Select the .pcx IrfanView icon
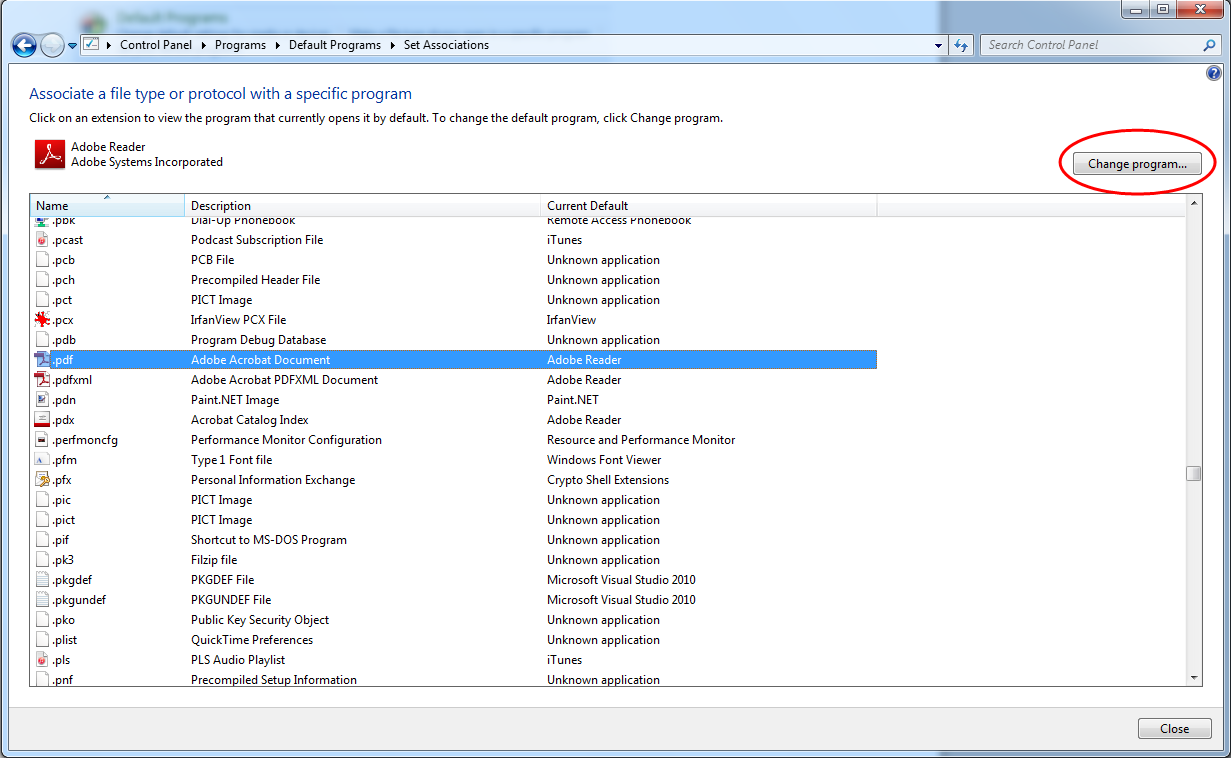 pos(42,320)
